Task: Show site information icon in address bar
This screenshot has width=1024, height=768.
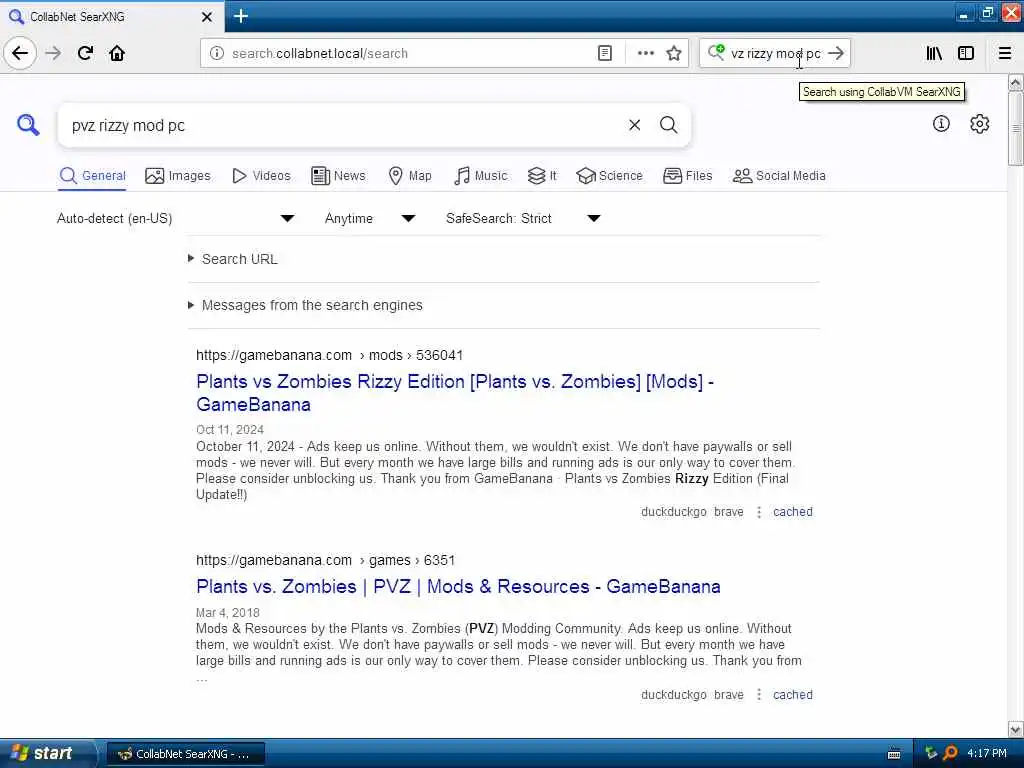Action: pos(217,53)
